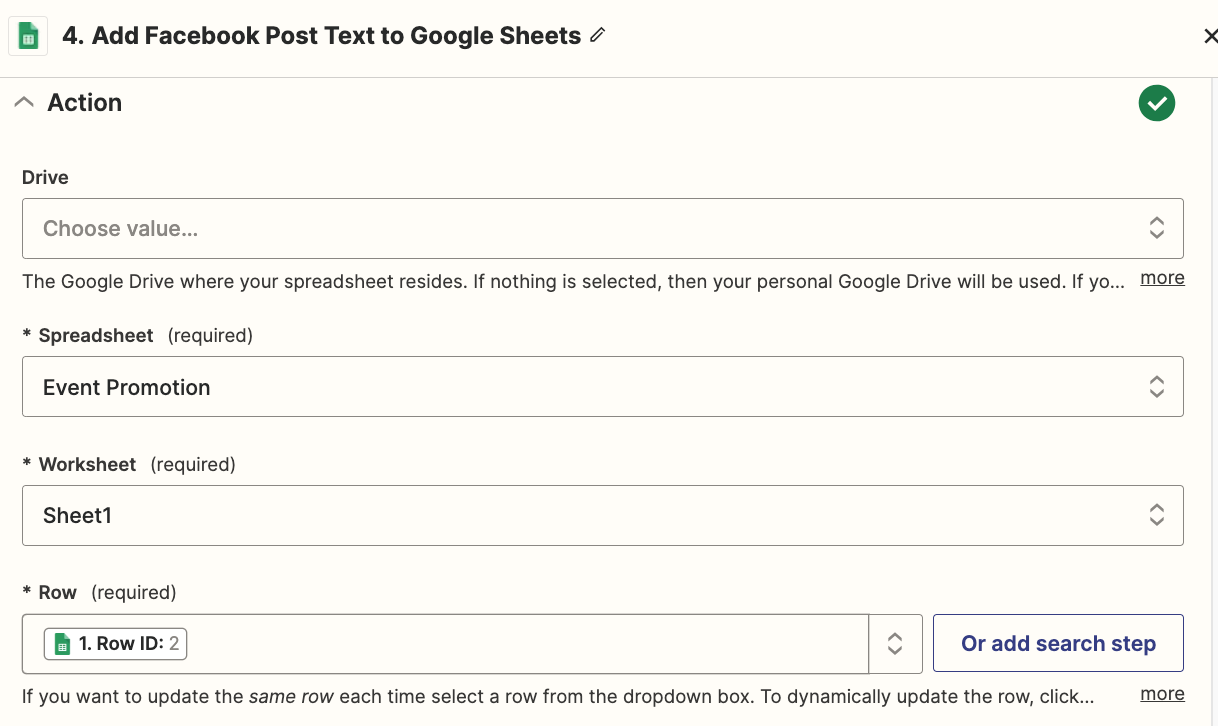The height and width of the screenshot is (726, 1218).
Task: Collapse the Action section chevron
Action: tap(24, 103)
